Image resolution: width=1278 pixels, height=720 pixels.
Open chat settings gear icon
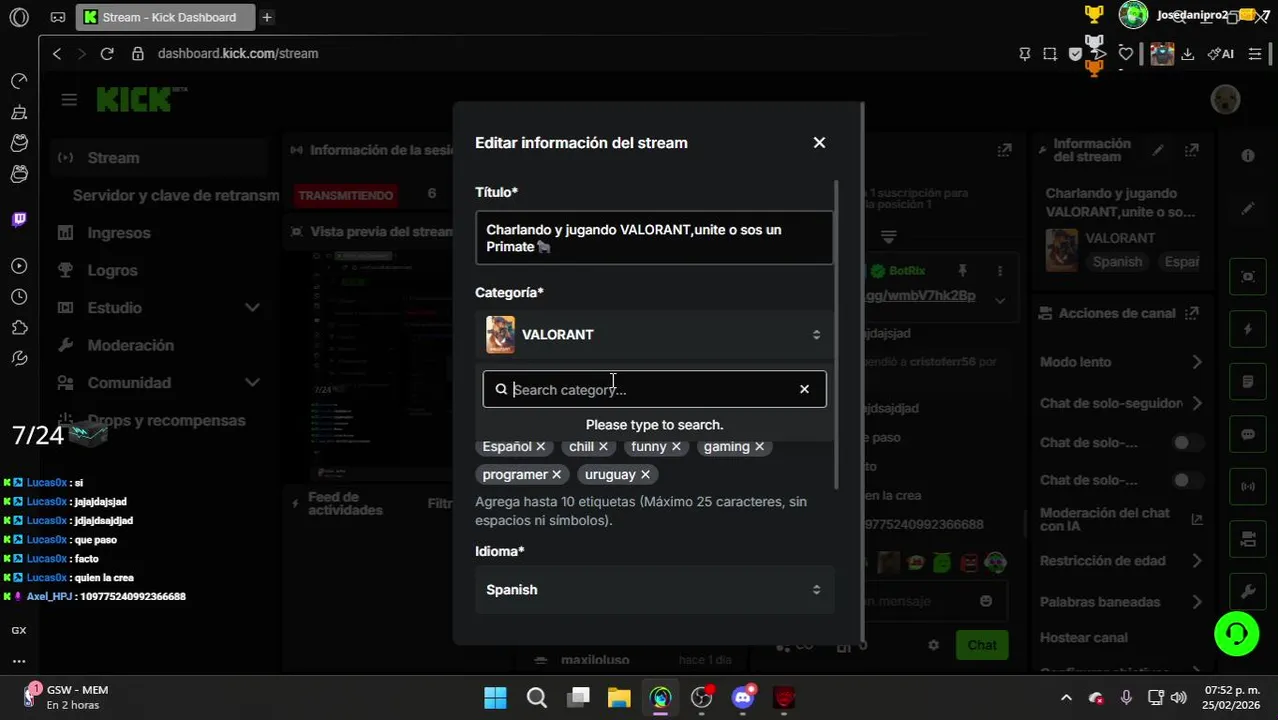(934, 645)
